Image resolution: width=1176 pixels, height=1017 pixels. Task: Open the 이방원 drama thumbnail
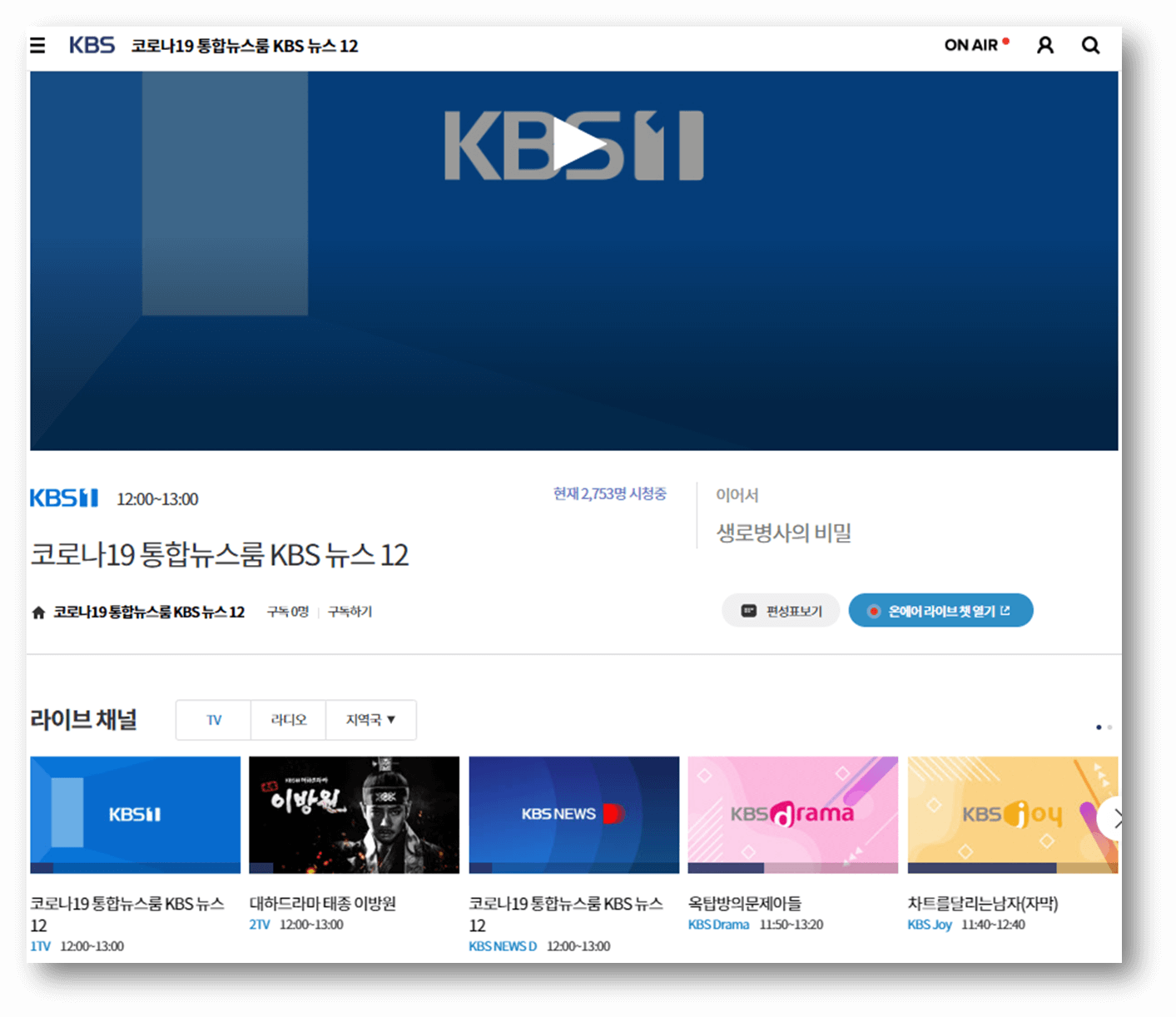click(354, 815)
